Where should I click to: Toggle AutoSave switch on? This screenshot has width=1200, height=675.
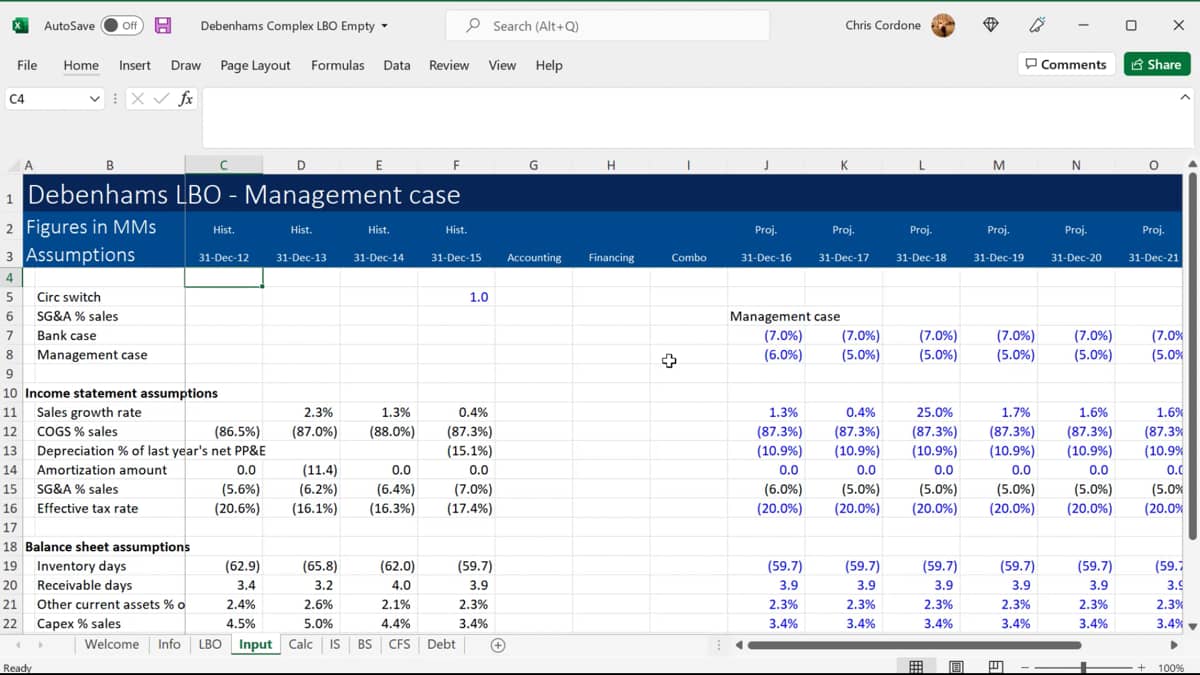tap(122, 26)
